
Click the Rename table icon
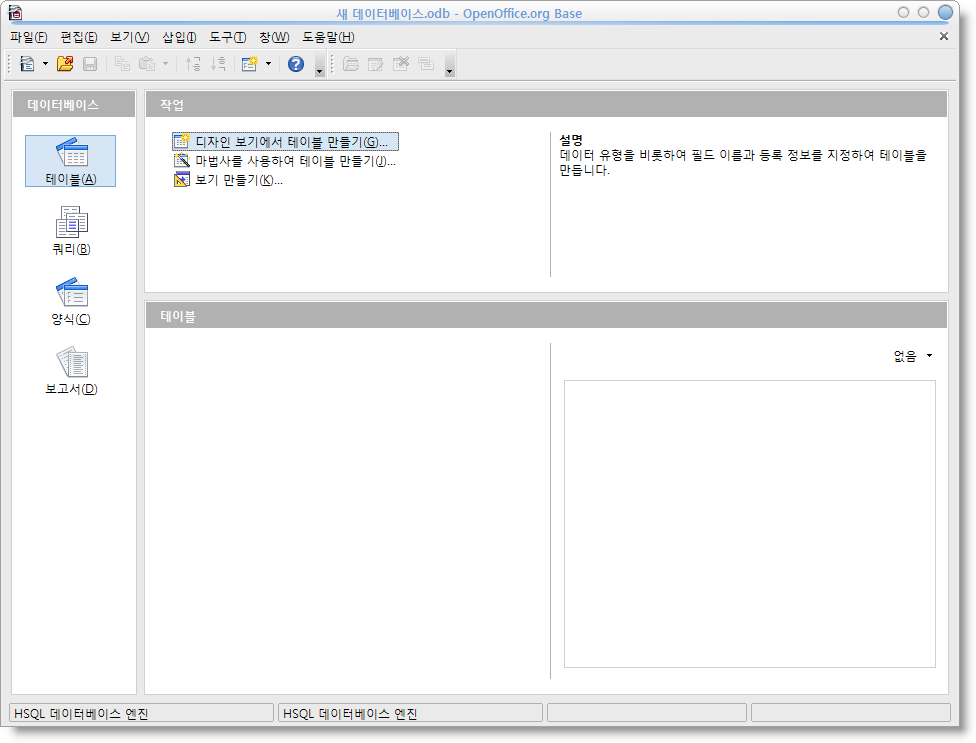pyautogui.click(x=426, y=63)
